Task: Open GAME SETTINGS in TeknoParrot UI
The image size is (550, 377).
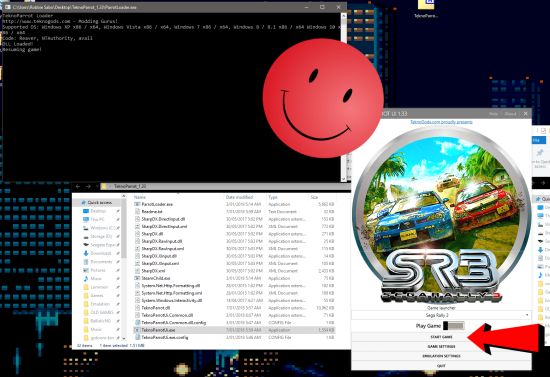Action: tap(441, 346)
